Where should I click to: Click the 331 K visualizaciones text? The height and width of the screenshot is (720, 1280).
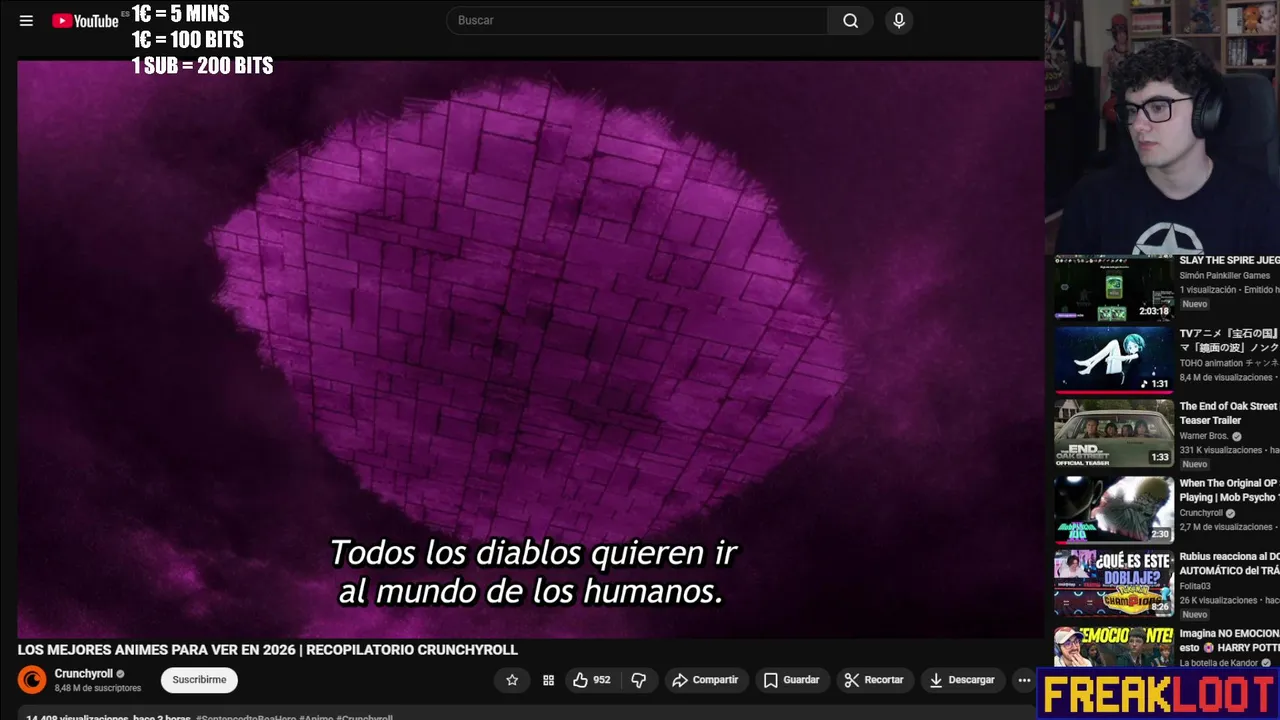(1222, 450)
